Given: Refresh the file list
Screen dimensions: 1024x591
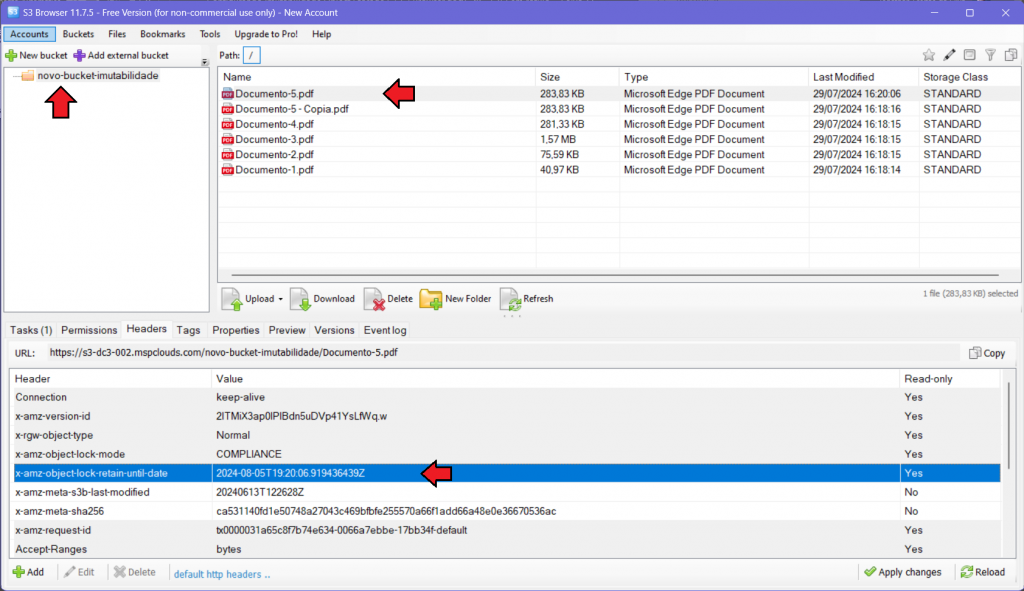Looking at the screenshot, I should tap(527, 299).
